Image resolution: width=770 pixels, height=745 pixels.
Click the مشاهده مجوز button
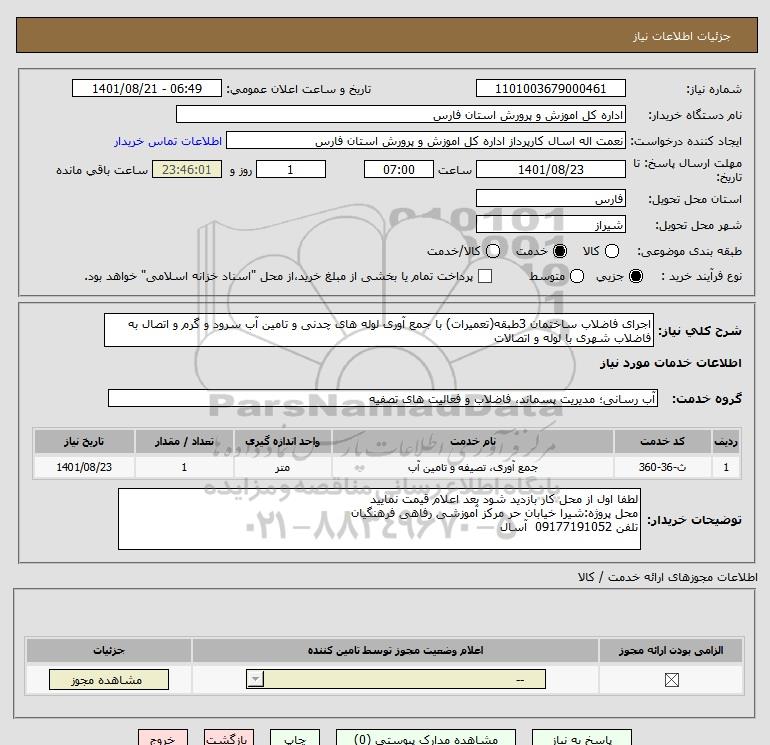tap(109, 680)
